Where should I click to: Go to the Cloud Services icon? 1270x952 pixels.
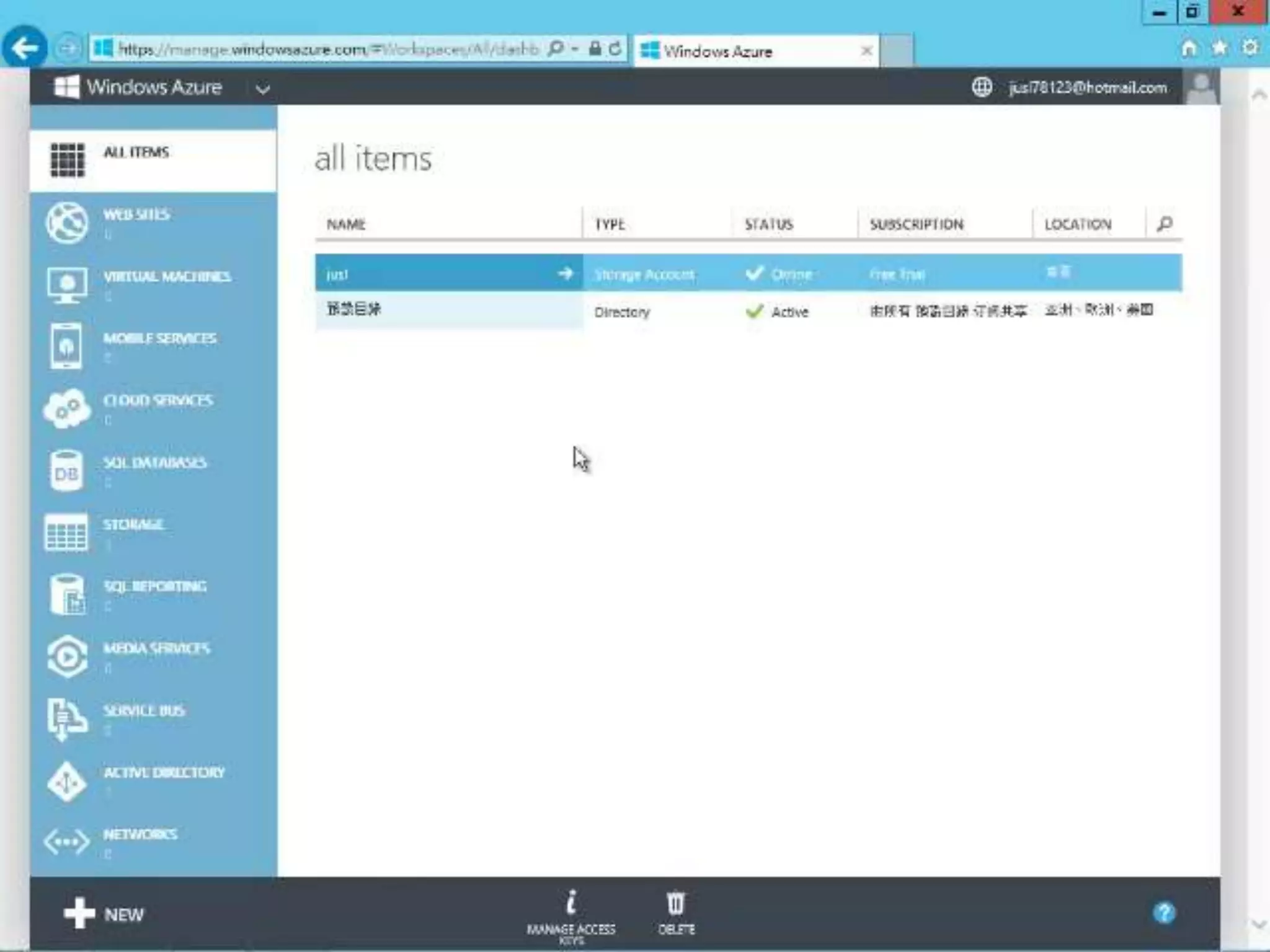pos(66,408)
